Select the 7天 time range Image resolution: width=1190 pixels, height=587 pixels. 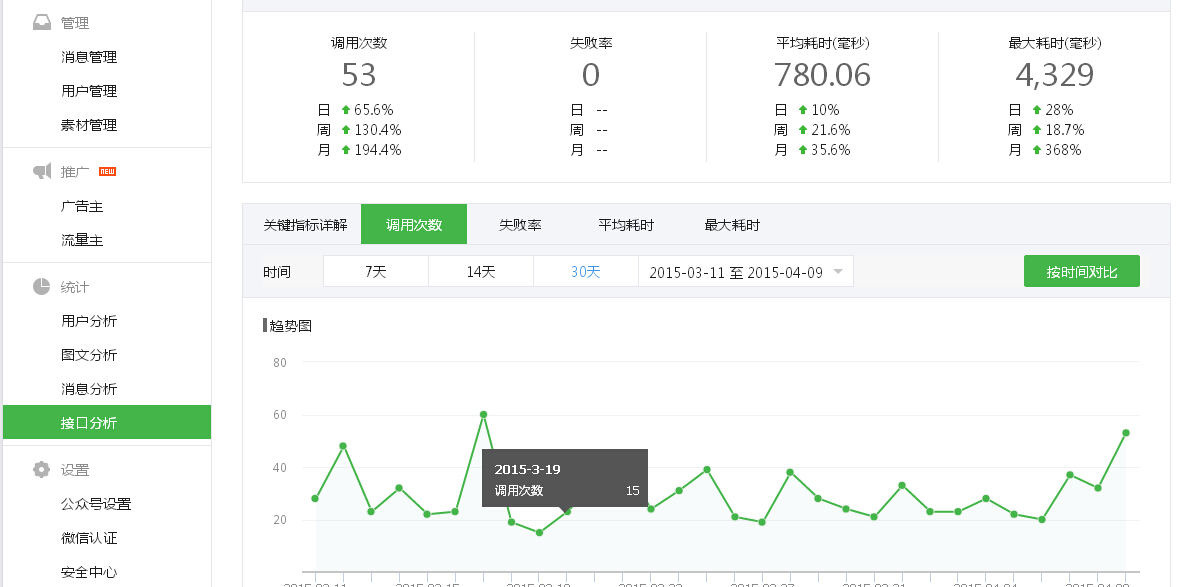click(376, 272)
